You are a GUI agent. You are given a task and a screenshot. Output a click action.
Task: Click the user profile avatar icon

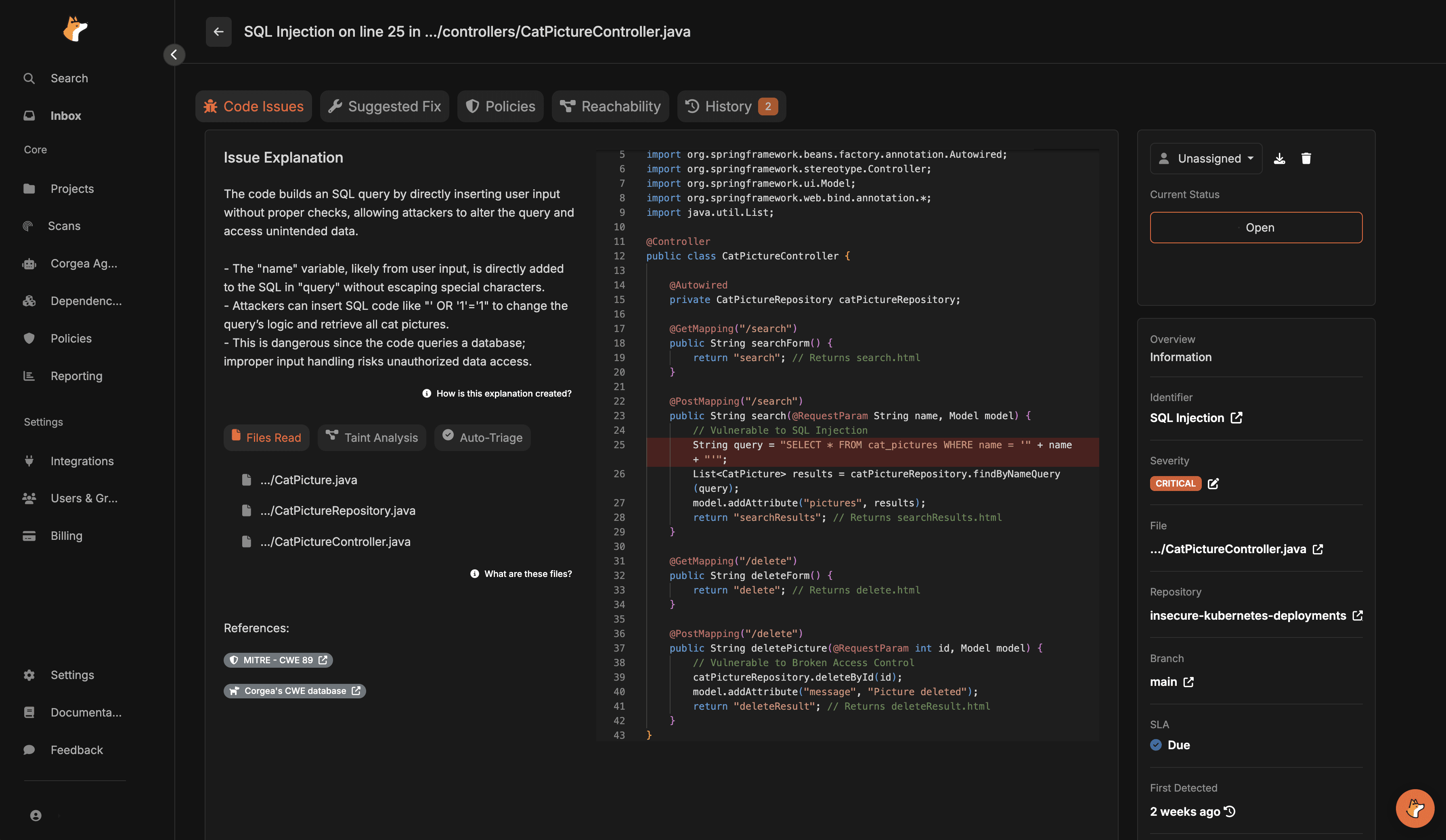click(x=36, y=815)
